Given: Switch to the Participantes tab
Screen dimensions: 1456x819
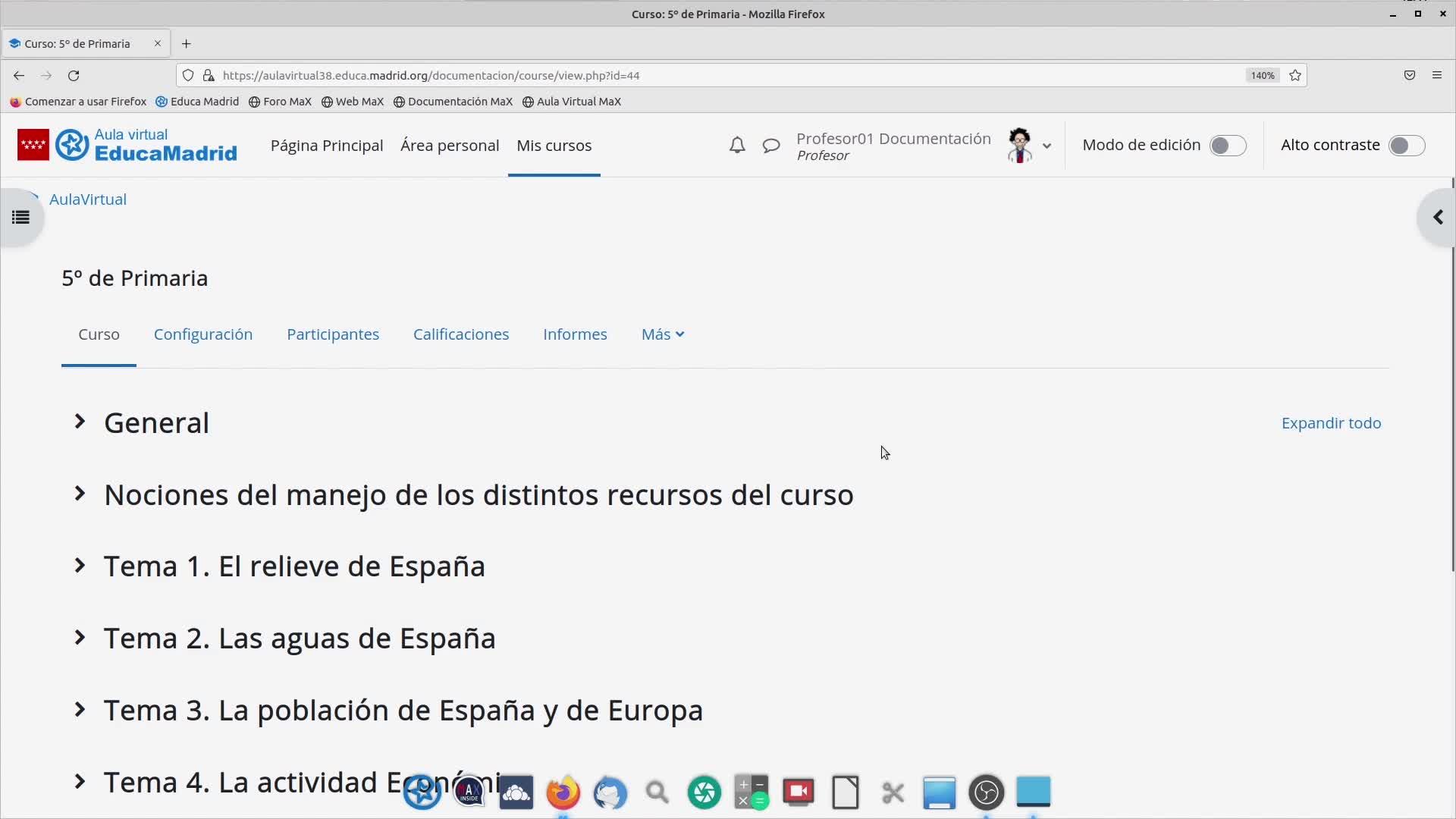Looking at the screenshot, I should [x=332, y=334].
